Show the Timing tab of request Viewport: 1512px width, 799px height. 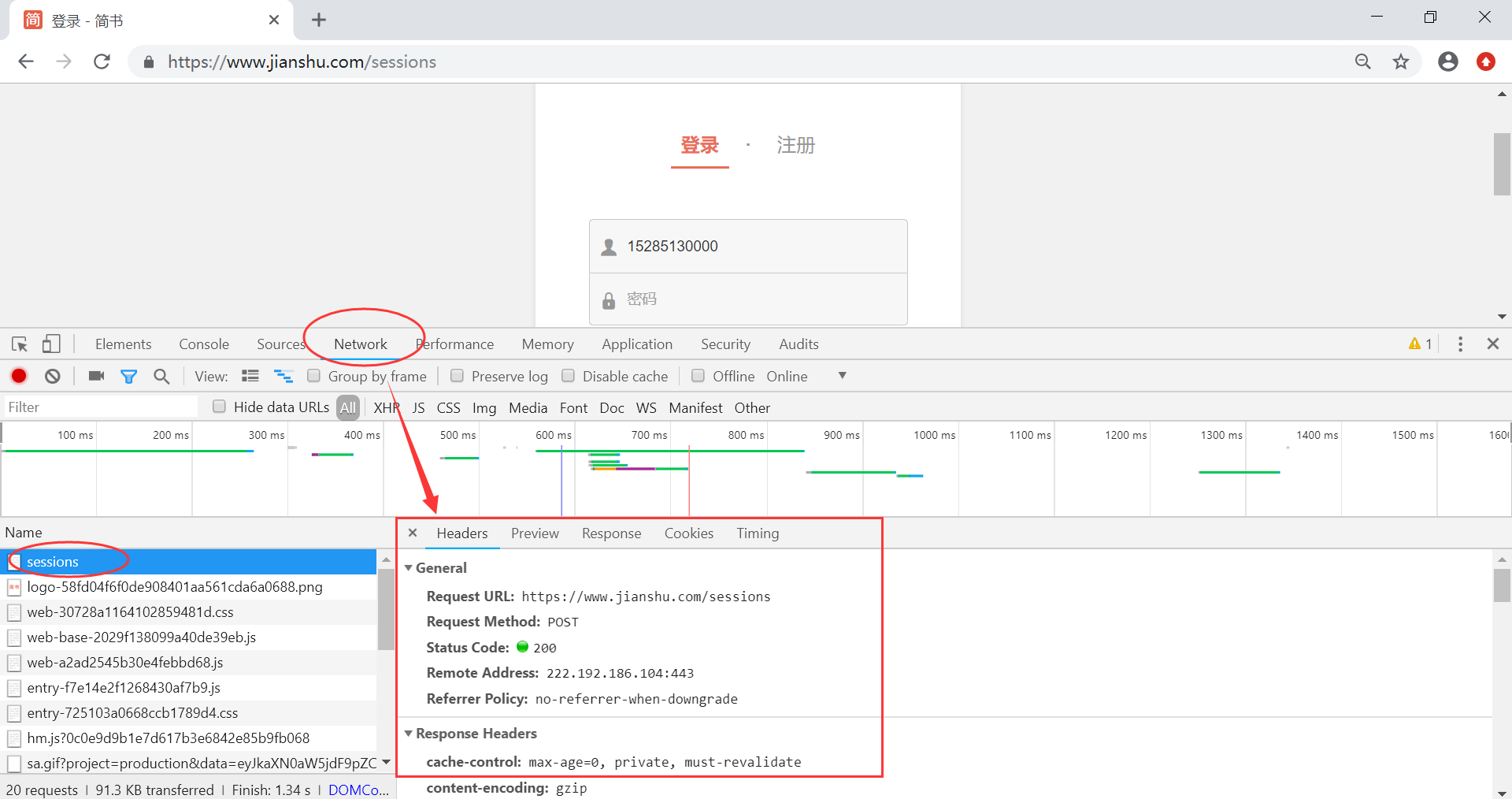(x=758, y=533)
